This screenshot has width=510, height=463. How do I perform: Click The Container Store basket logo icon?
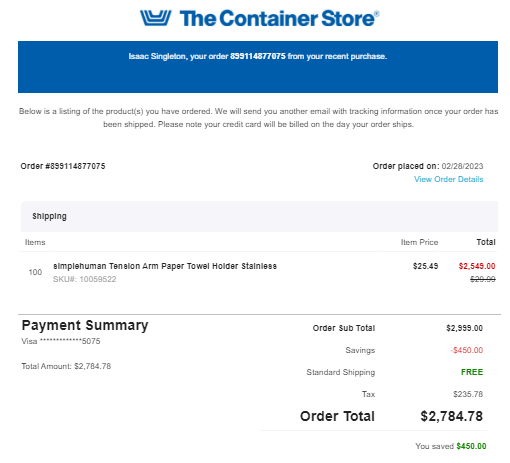155,18
